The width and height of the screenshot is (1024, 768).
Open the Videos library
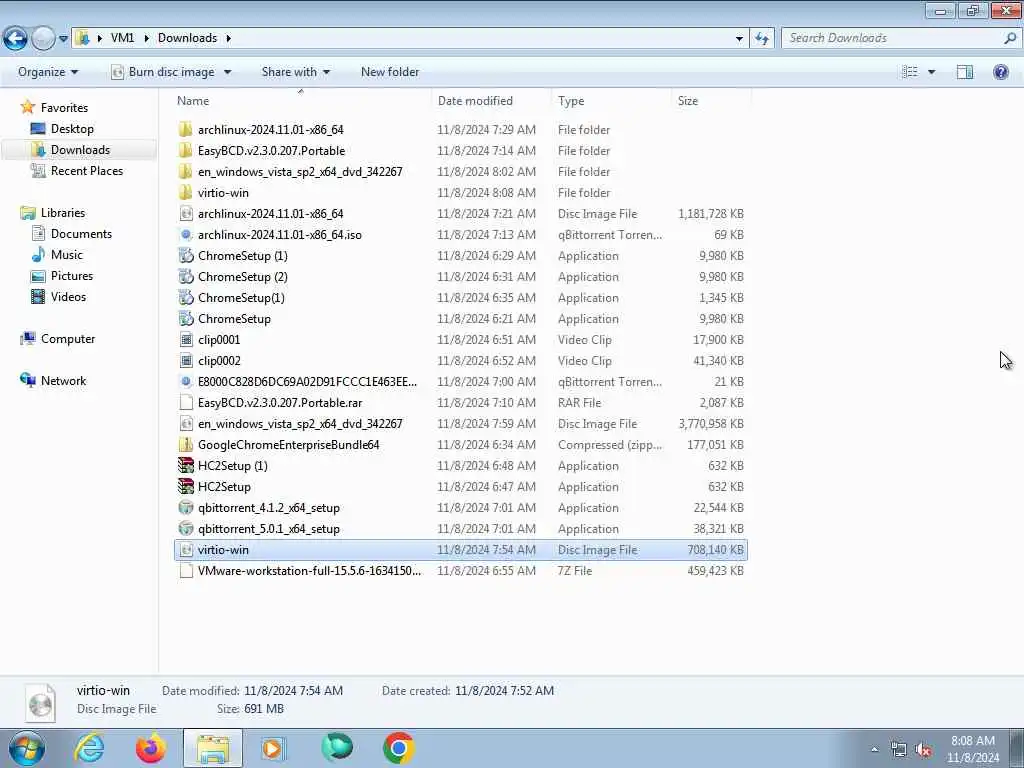[x=68, y=296]
